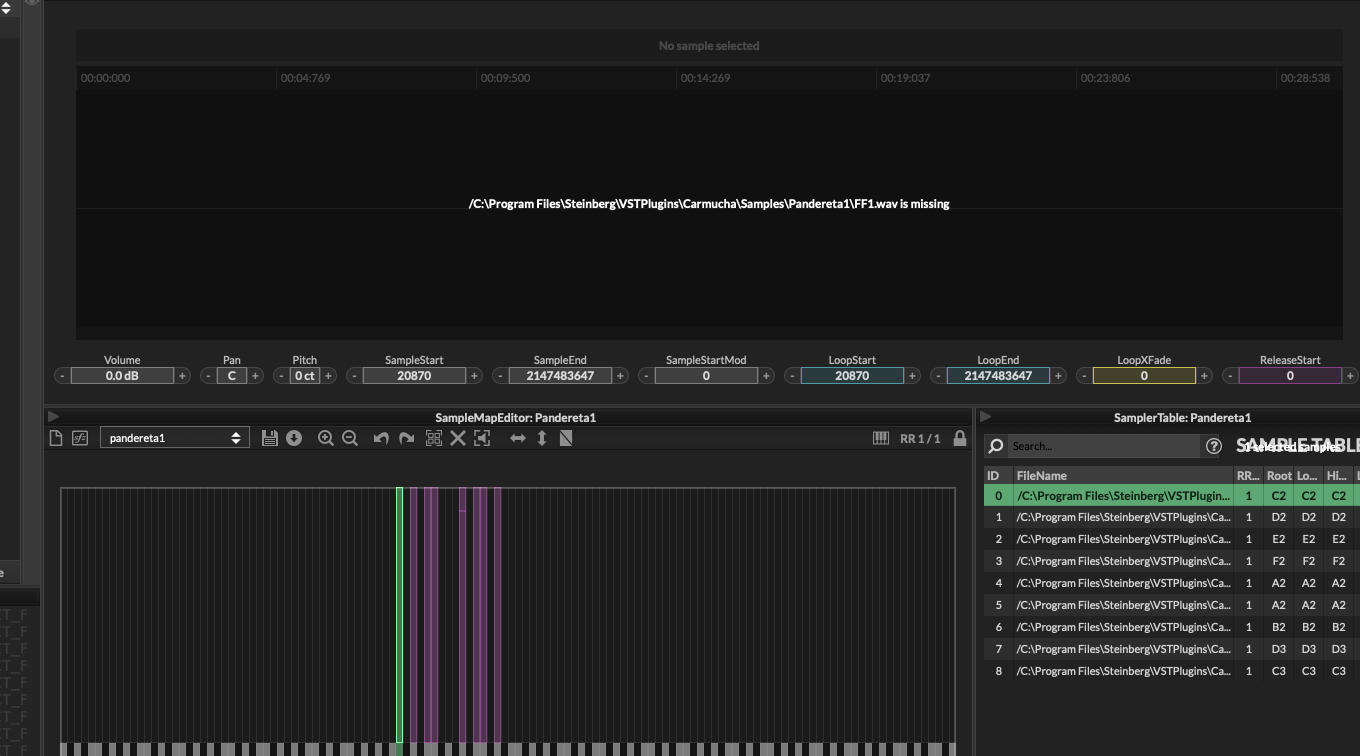Sort table by FileName column header
Viewport: 1360px width, 756px height.
point(1123,476)
